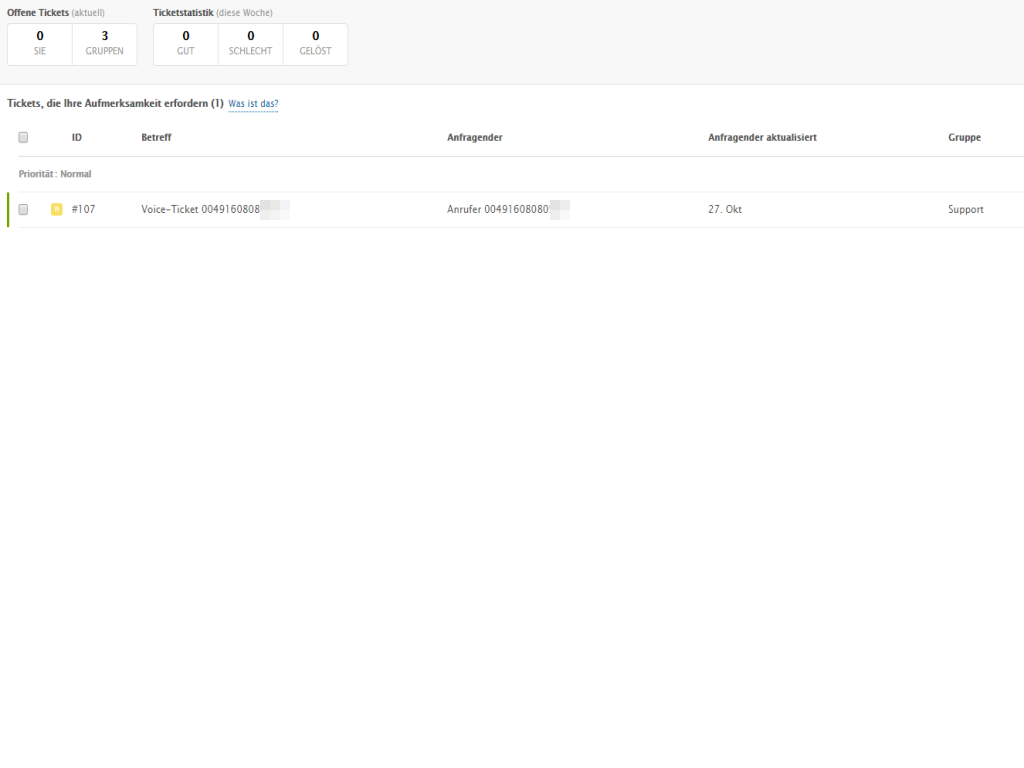
Task: Click the yellow status icon of ticket #107
Action: tap(57, 209)
